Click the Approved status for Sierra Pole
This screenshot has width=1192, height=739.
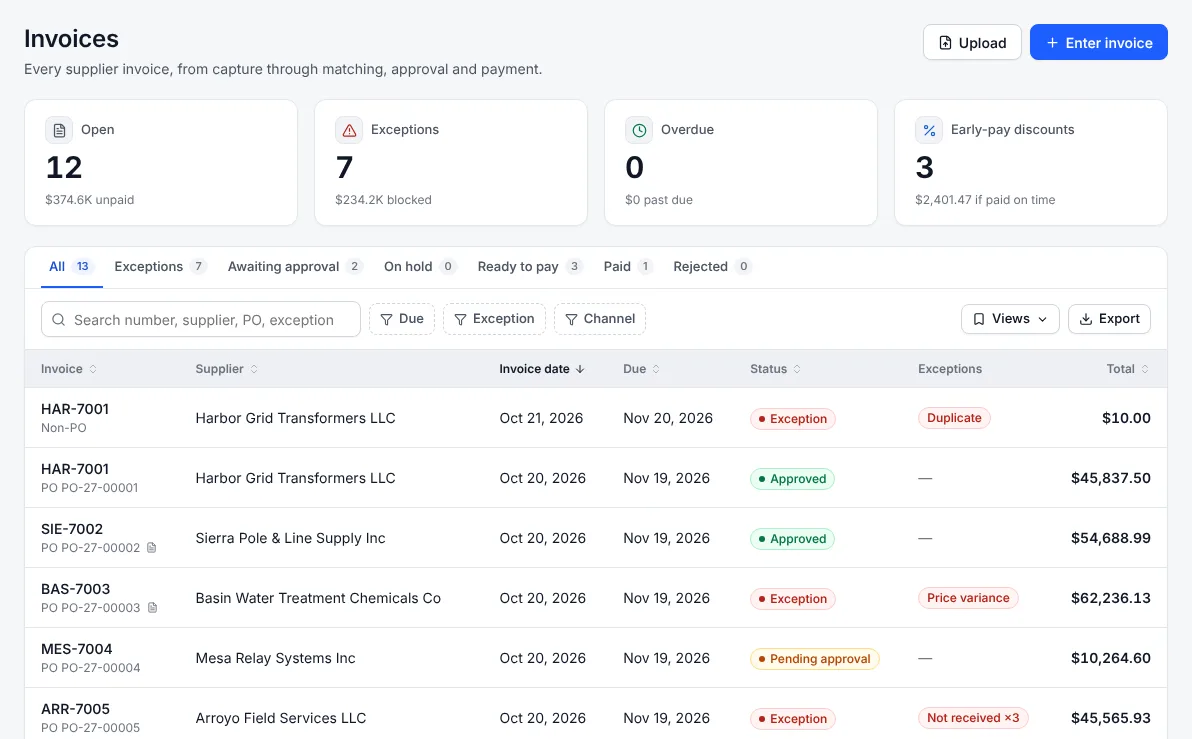[x=792, y=538]
